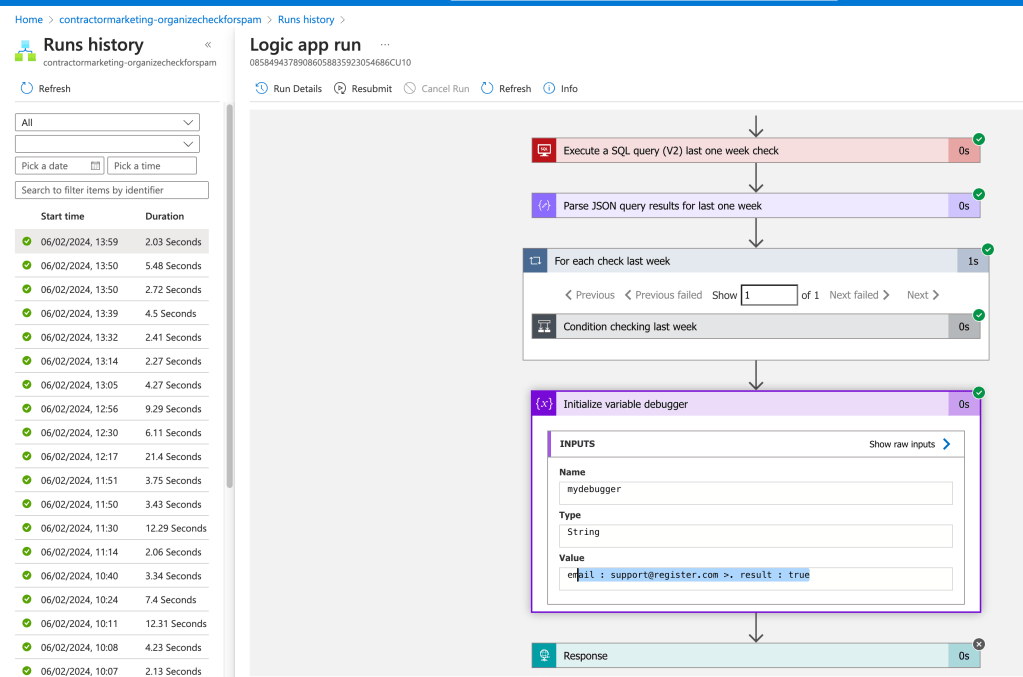The height and width of the screenshot is (677, 1023).
Task: Click green success badge on Execute a SQL query
Action: [x=979, y=139]
